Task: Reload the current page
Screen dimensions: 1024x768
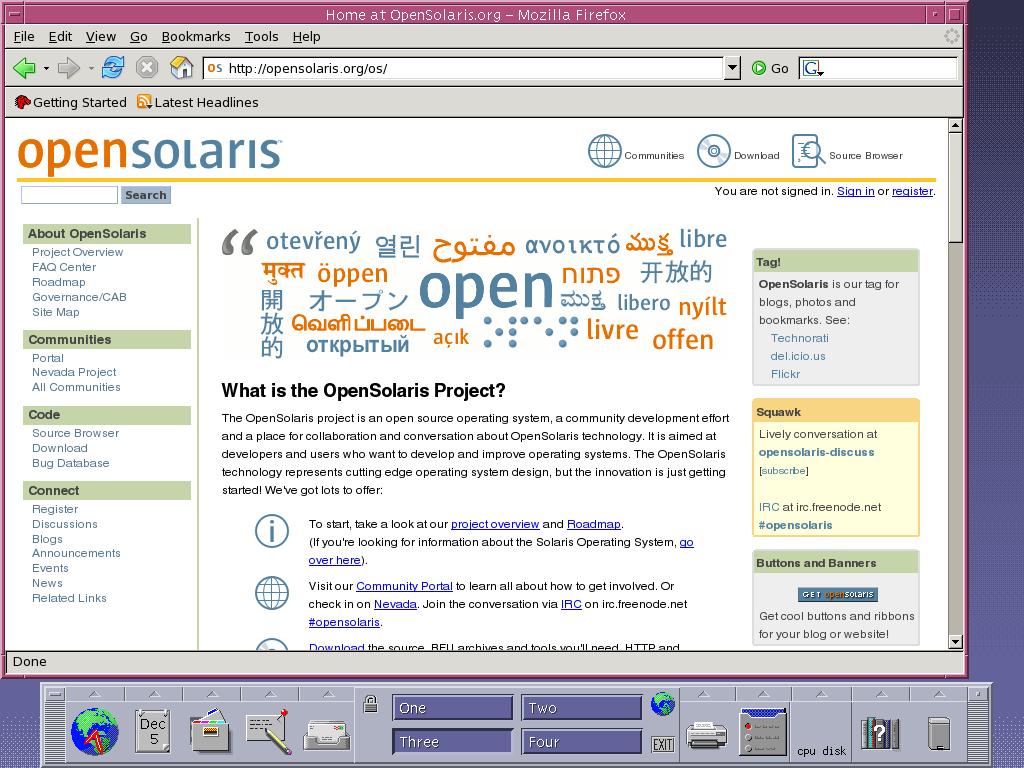Action: (113, 68)
